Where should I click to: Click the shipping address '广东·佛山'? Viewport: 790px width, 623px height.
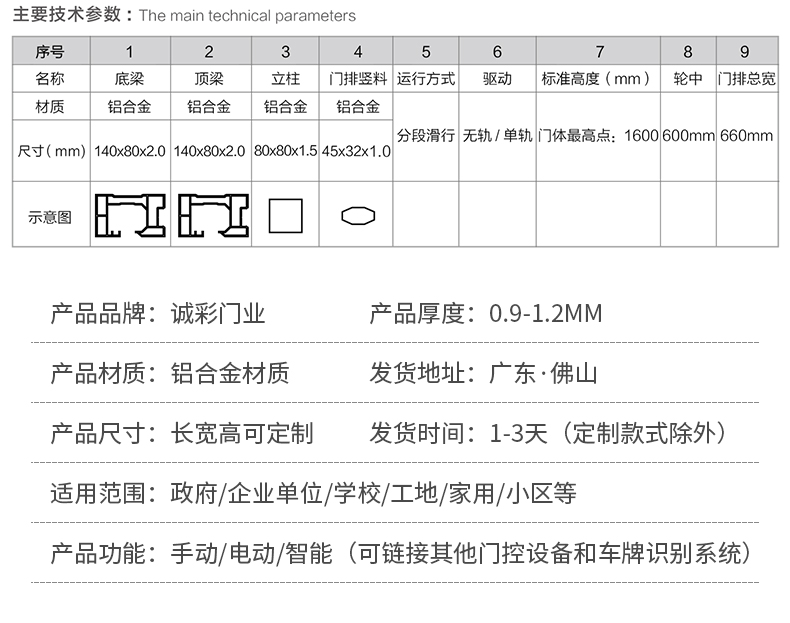click(543, 373)
